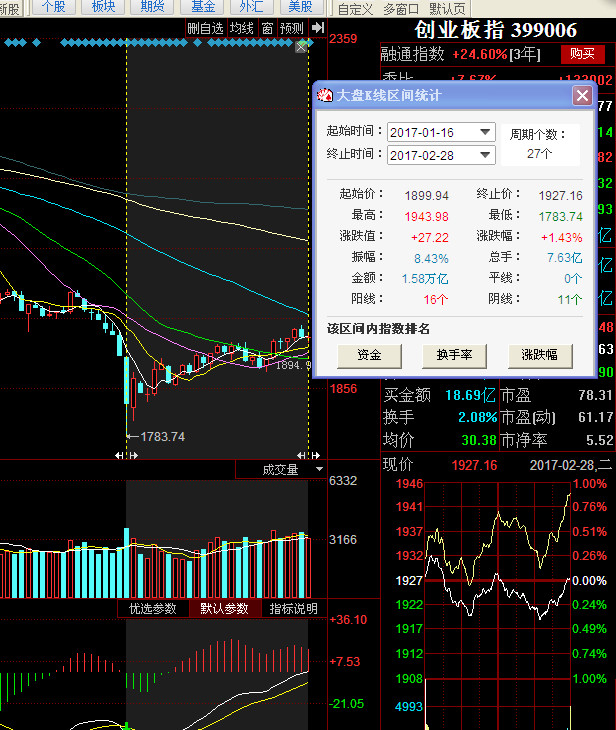Click the 资金 ranking button

369,355
